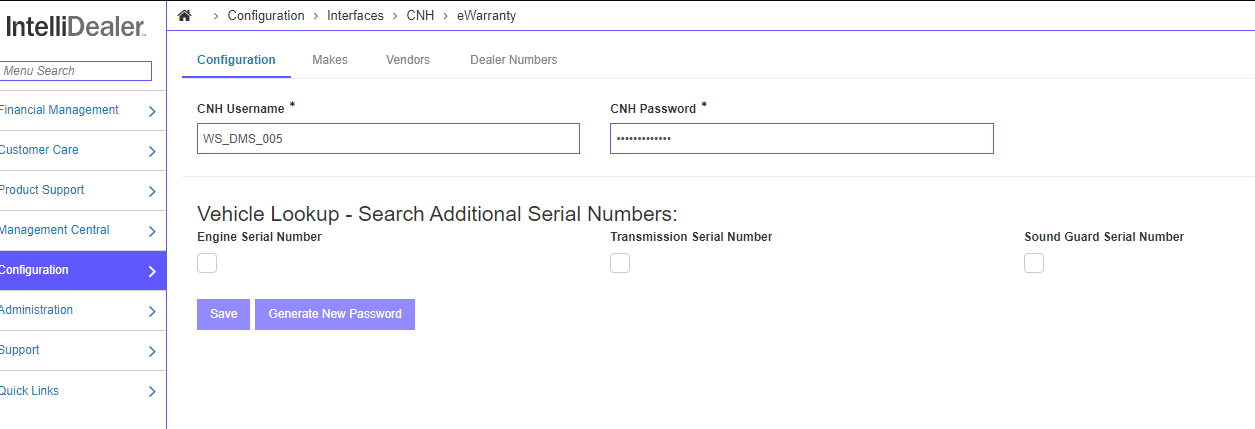Open the Administration chevron arrow
This screenshot has width=1255, height=429.
click(x=152, y=311)
